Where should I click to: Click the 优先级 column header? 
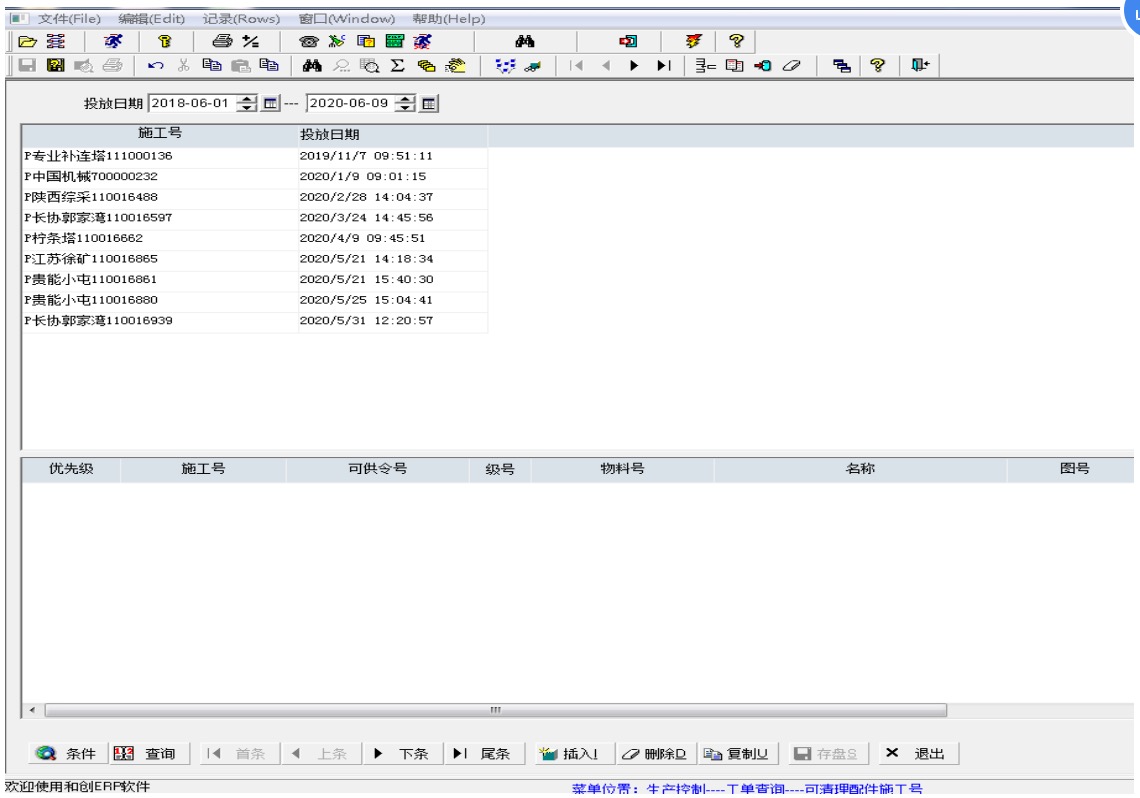71,469
